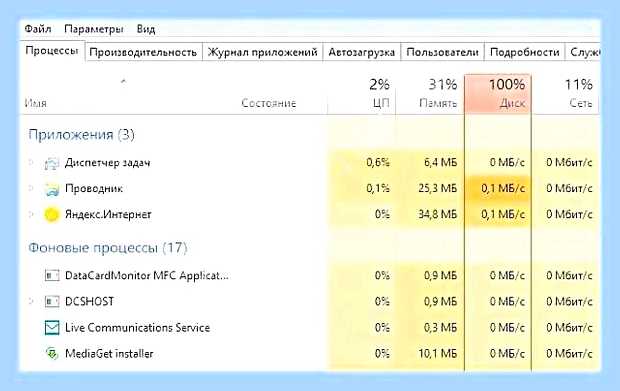
Task: Sort by the 100% Диск column
Action: pos(498,94)
